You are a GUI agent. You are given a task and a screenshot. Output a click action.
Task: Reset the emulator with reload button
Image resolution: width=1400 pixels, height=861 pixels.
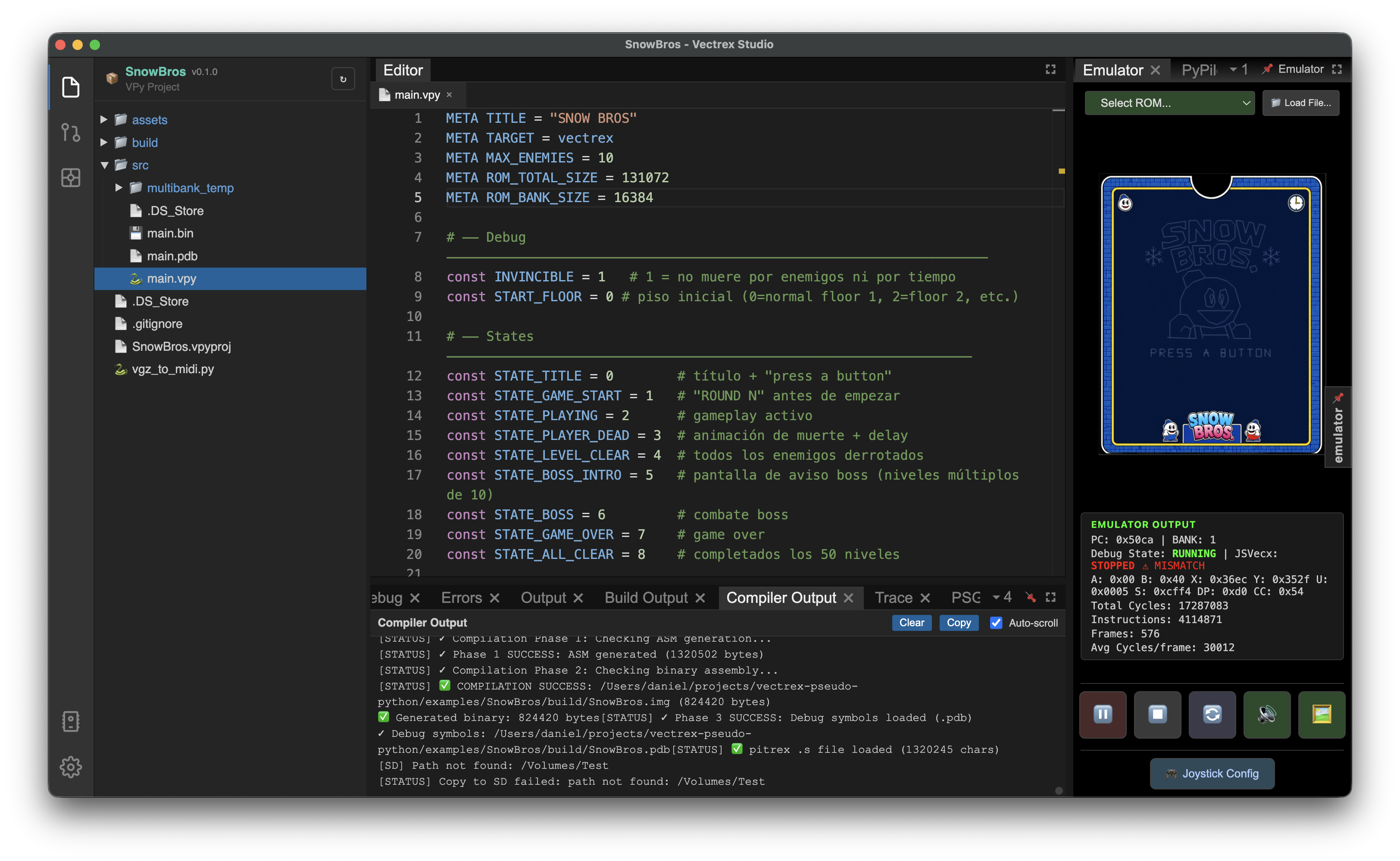1212,714
